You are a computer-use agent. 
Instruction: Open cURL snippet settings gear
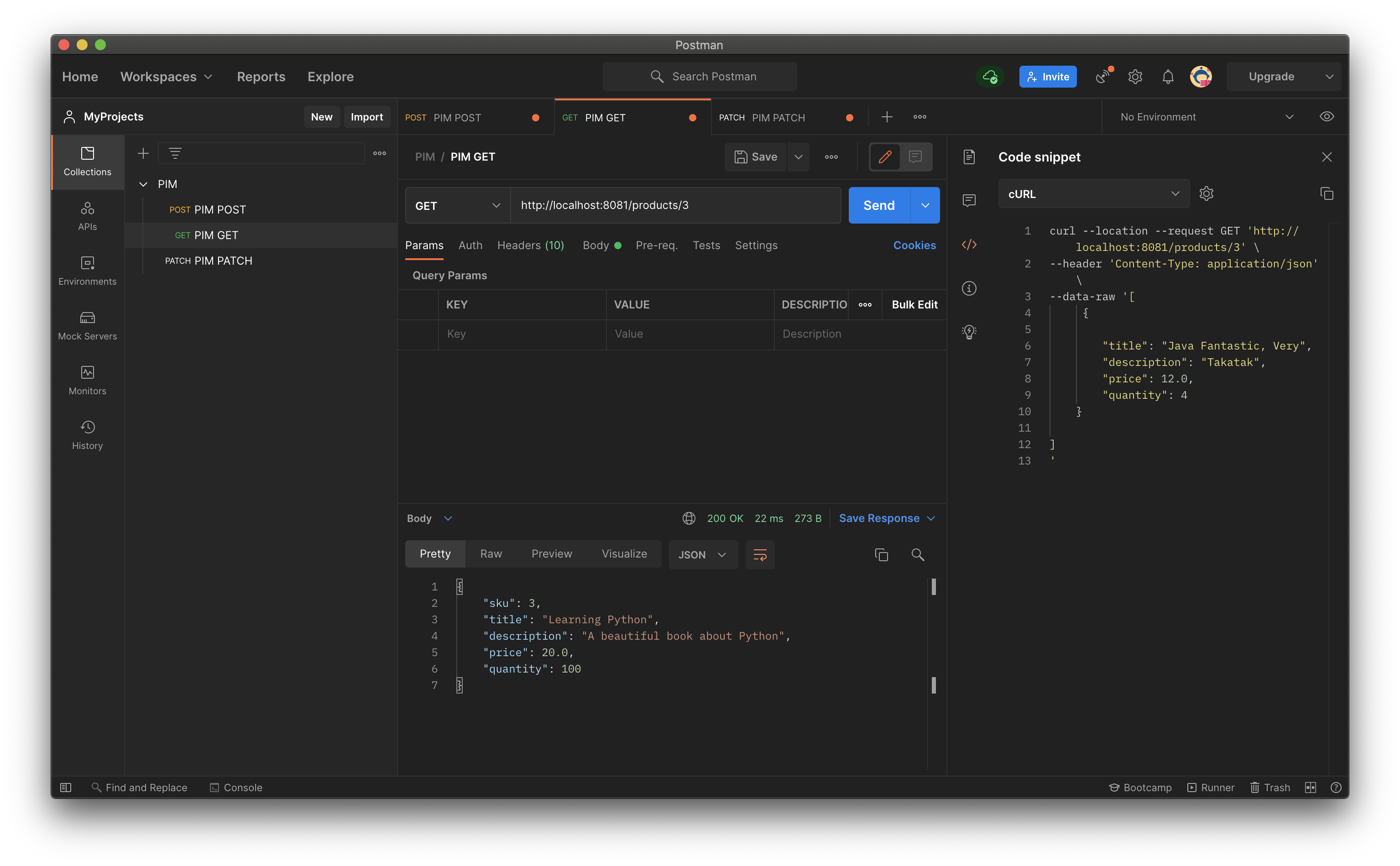[x=1207, y=193]
